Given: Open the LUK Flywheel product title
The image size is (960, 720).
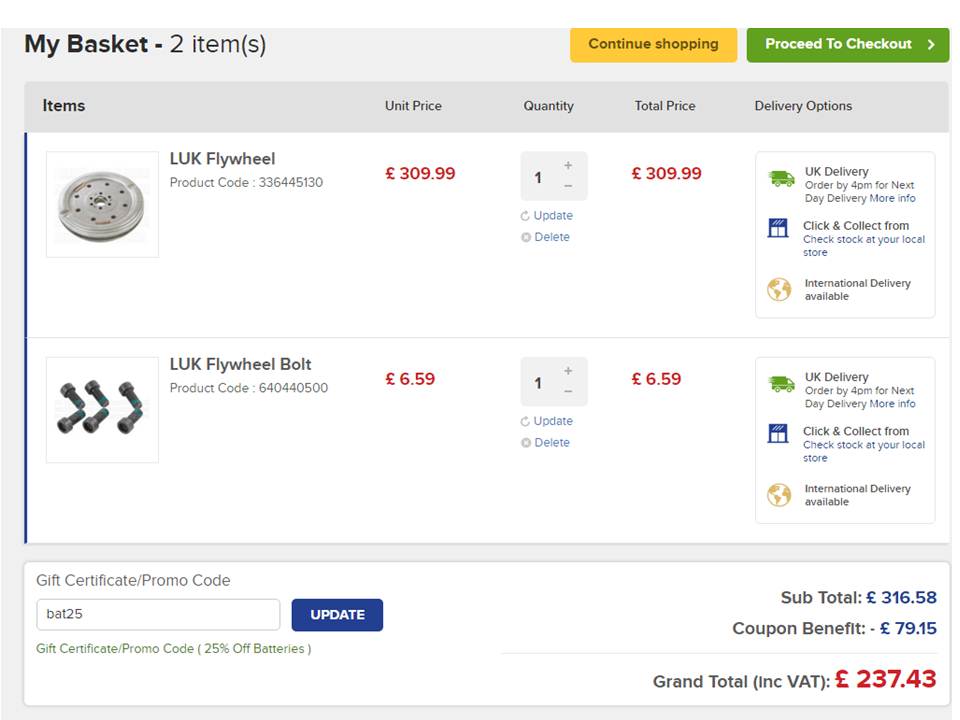Looking at the screenshot, I should 222,159.
